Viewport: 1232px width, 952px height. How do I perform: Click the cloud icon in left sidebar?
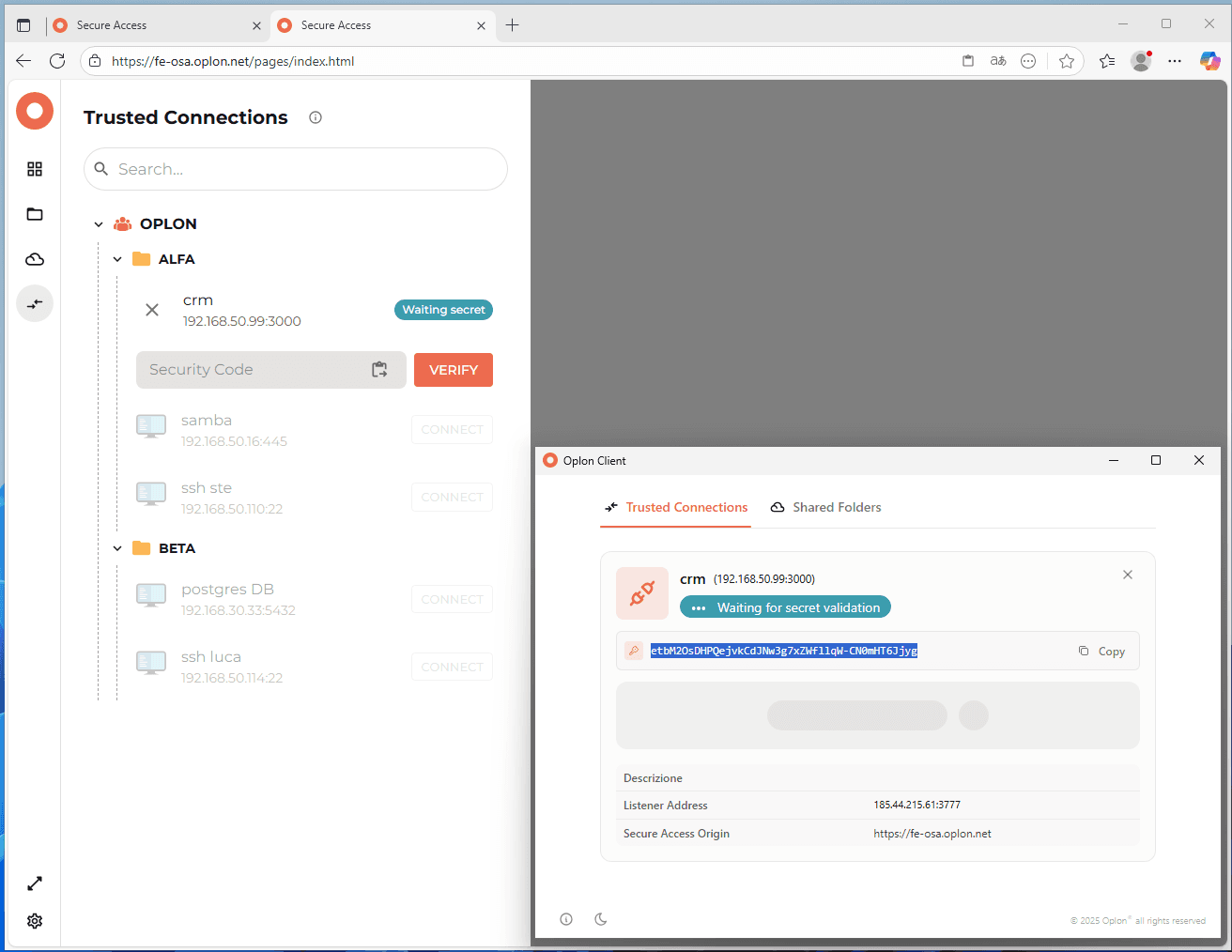click(x=35, y=259)
